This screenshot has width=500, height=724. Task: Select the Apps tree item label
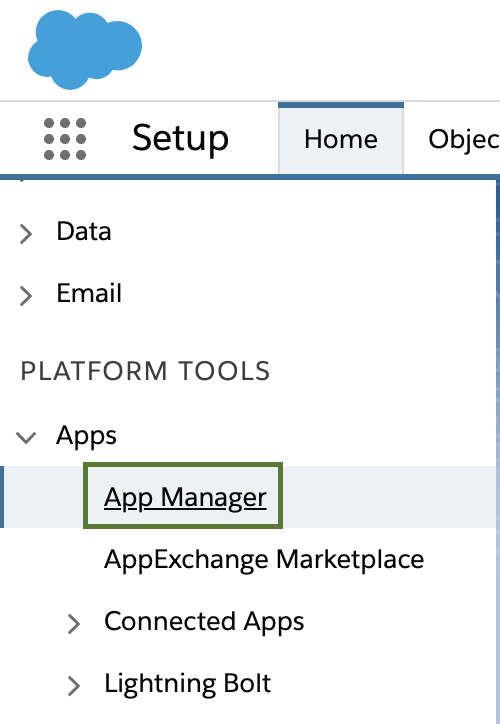click(x=86, y=435)
